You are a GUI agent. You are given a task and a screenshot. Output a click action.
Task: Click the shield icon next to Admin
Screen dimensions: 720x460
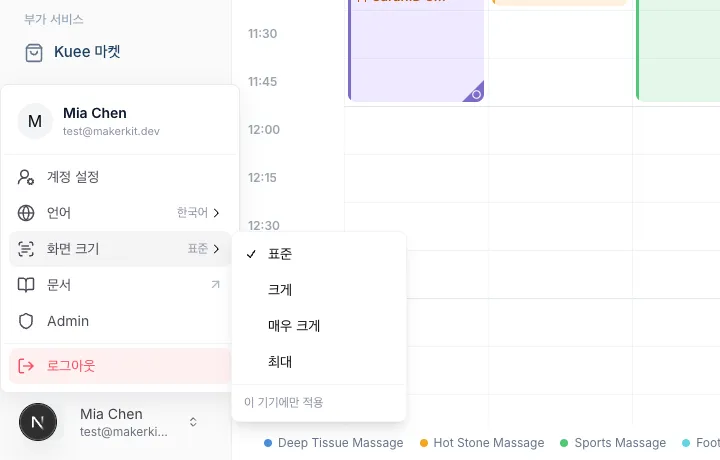pyautogui.click(x=26, y=321)
